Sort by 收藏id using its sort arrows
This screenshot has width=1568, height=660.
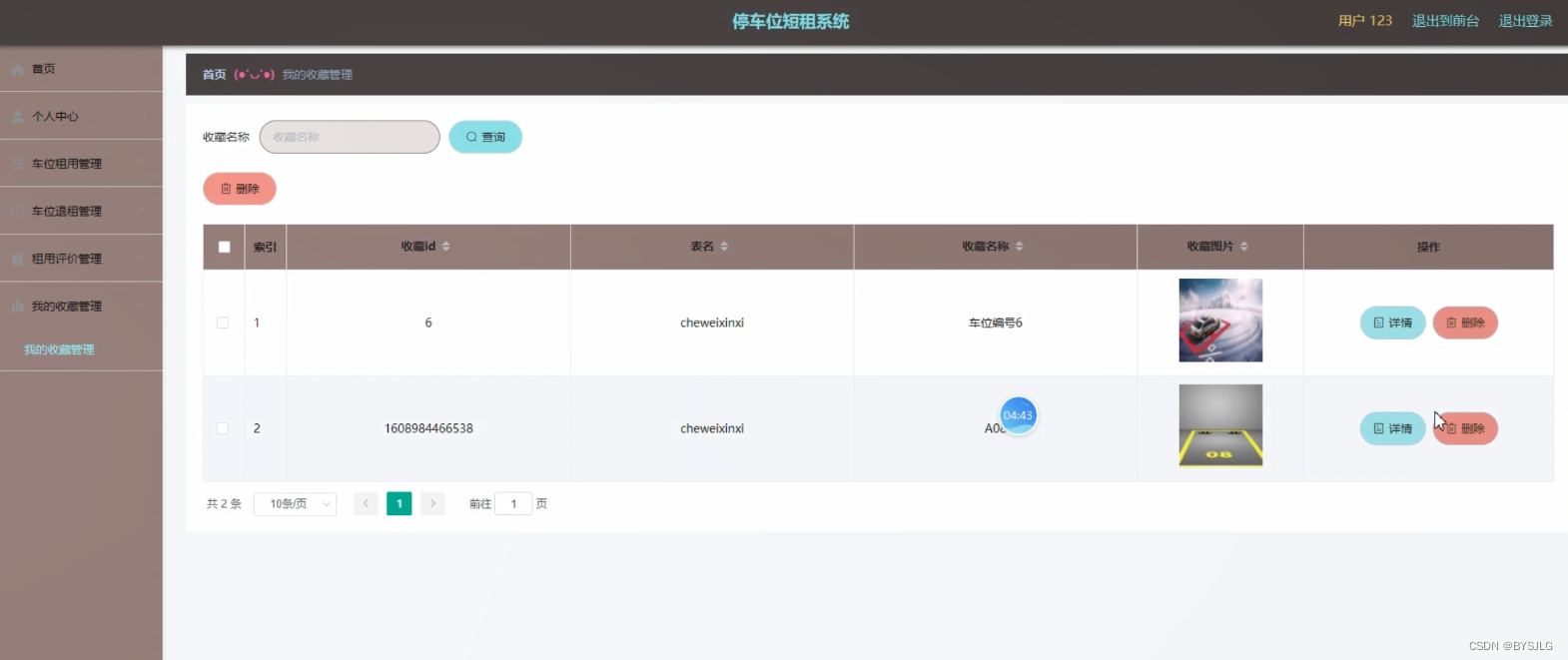[446, 247]
